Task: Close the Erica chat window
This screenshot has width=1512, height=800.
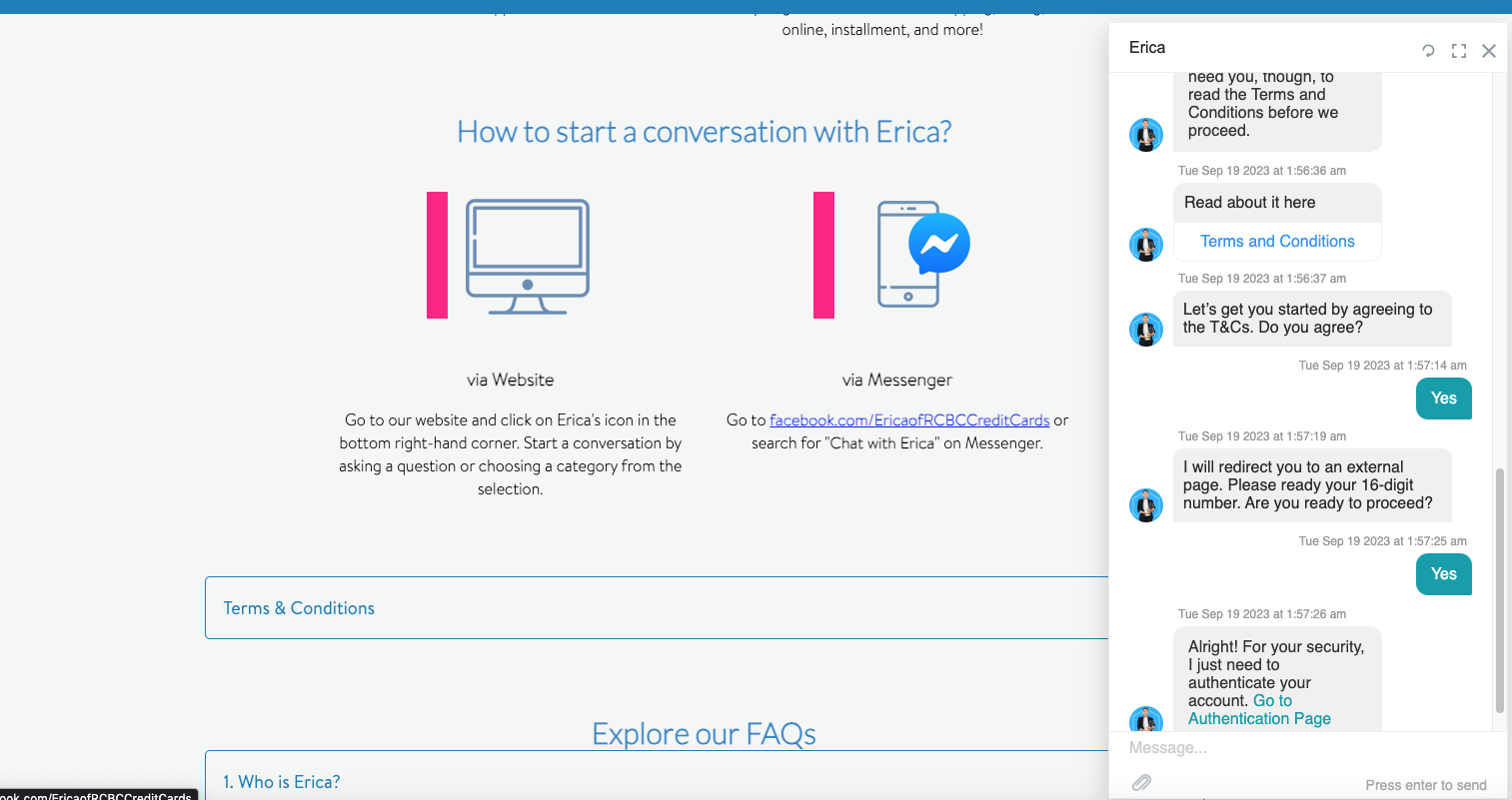Action: 1488,51
